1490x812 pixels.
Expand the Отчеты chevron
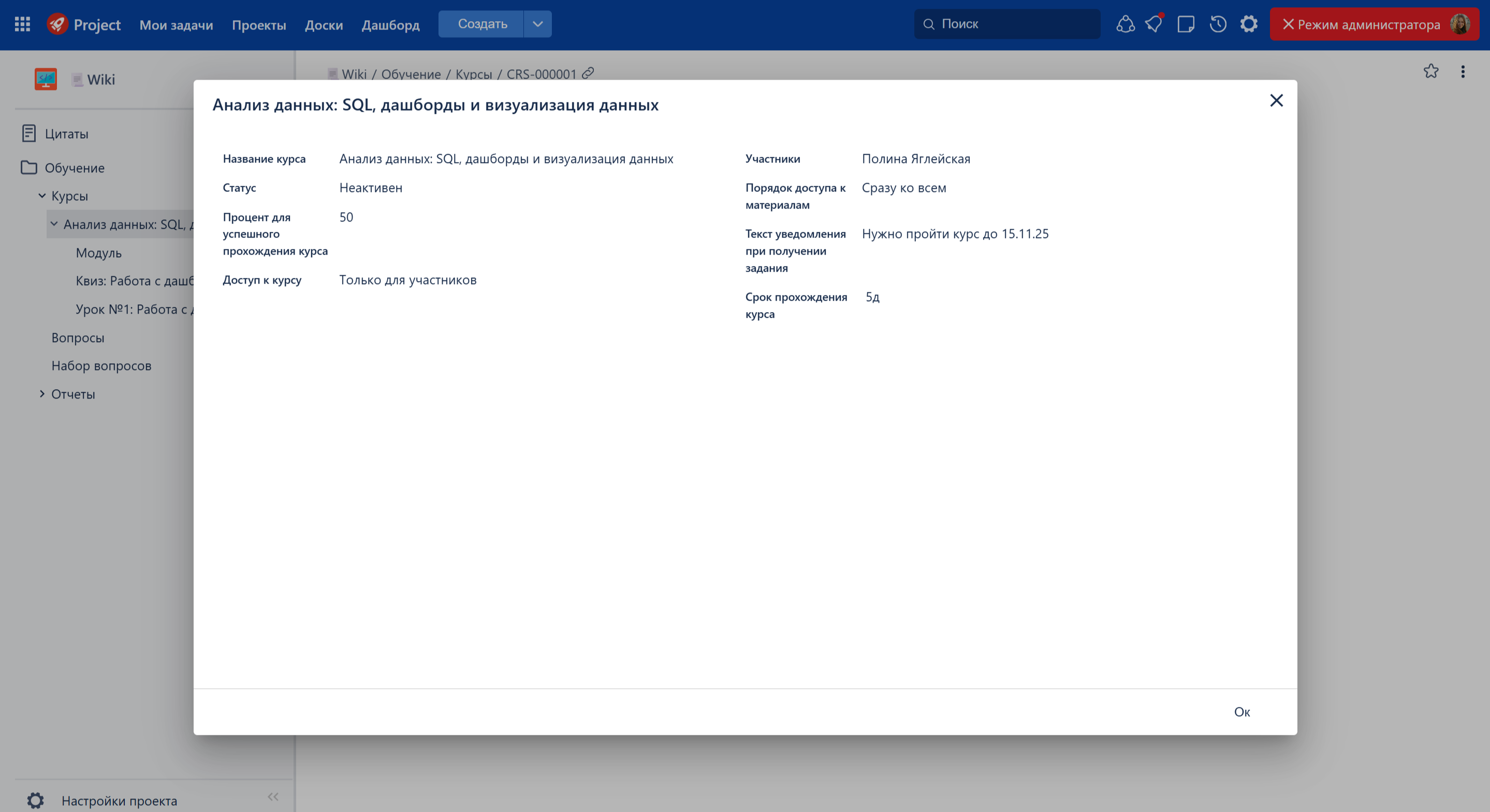42,394
